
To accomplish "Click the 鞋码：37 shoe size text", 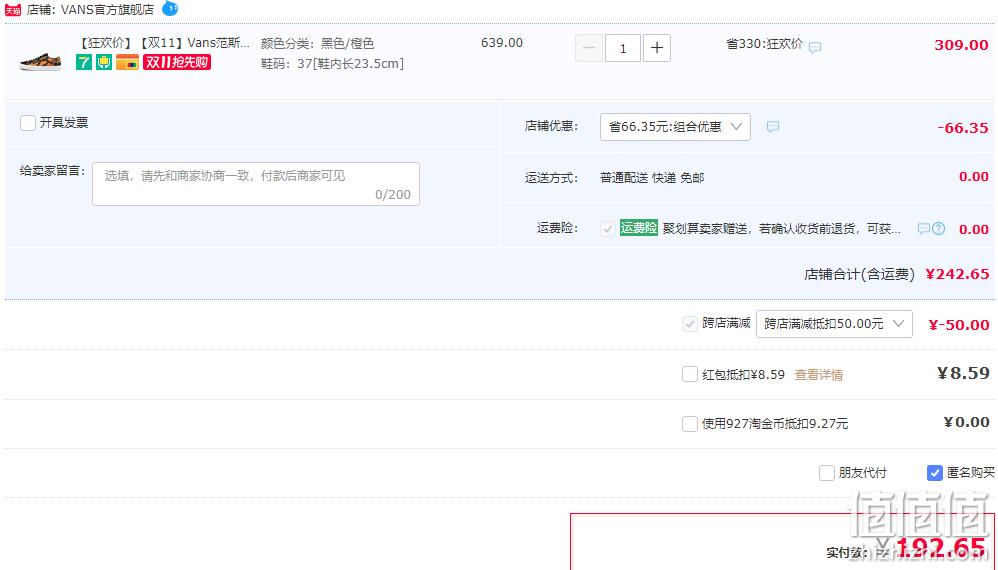I will point(332,64).
